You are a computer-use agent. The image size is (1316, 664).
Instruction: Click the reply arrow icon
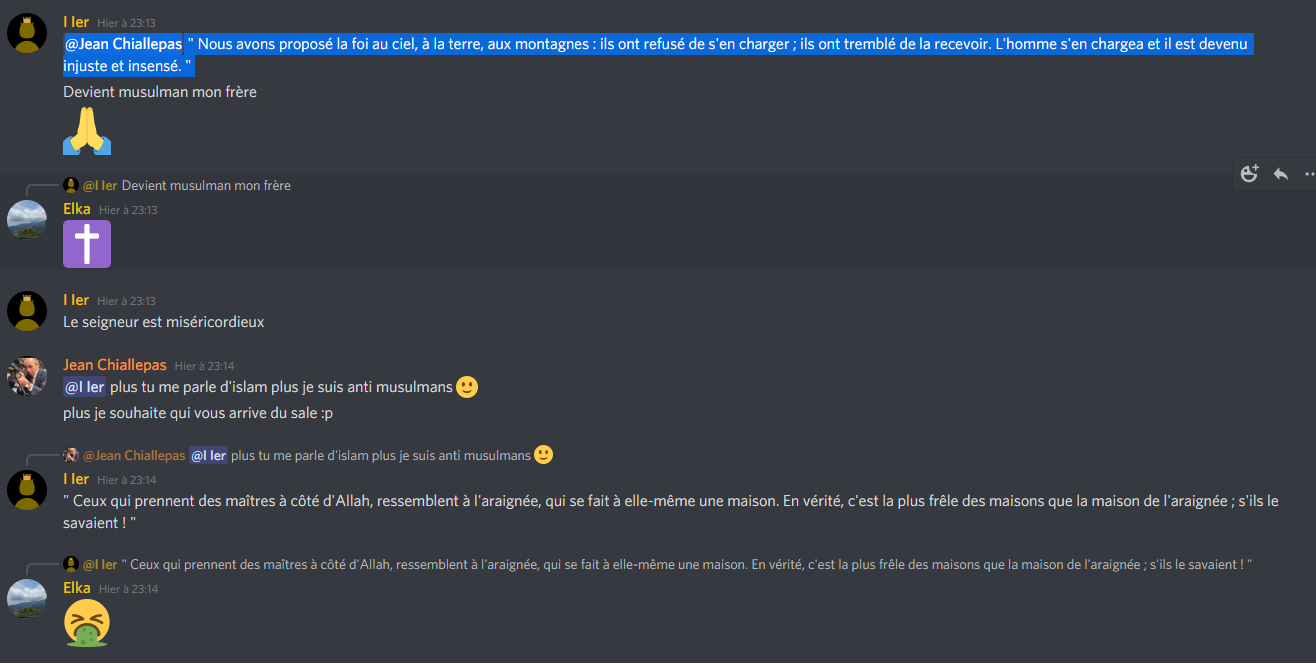(x=1280, y=173)
